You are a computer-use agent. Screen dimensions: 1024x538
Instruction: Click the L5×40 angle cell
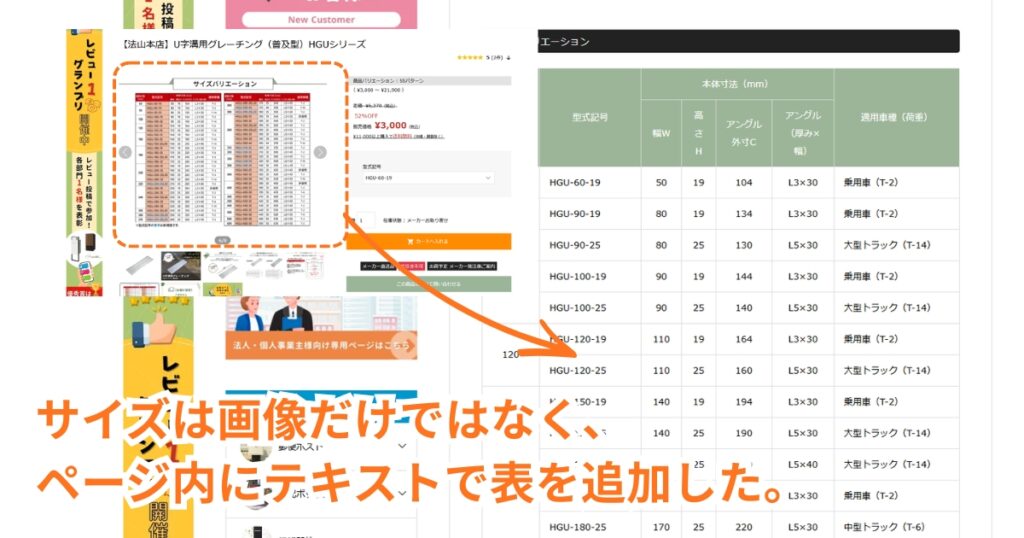[x=803, y=465]
